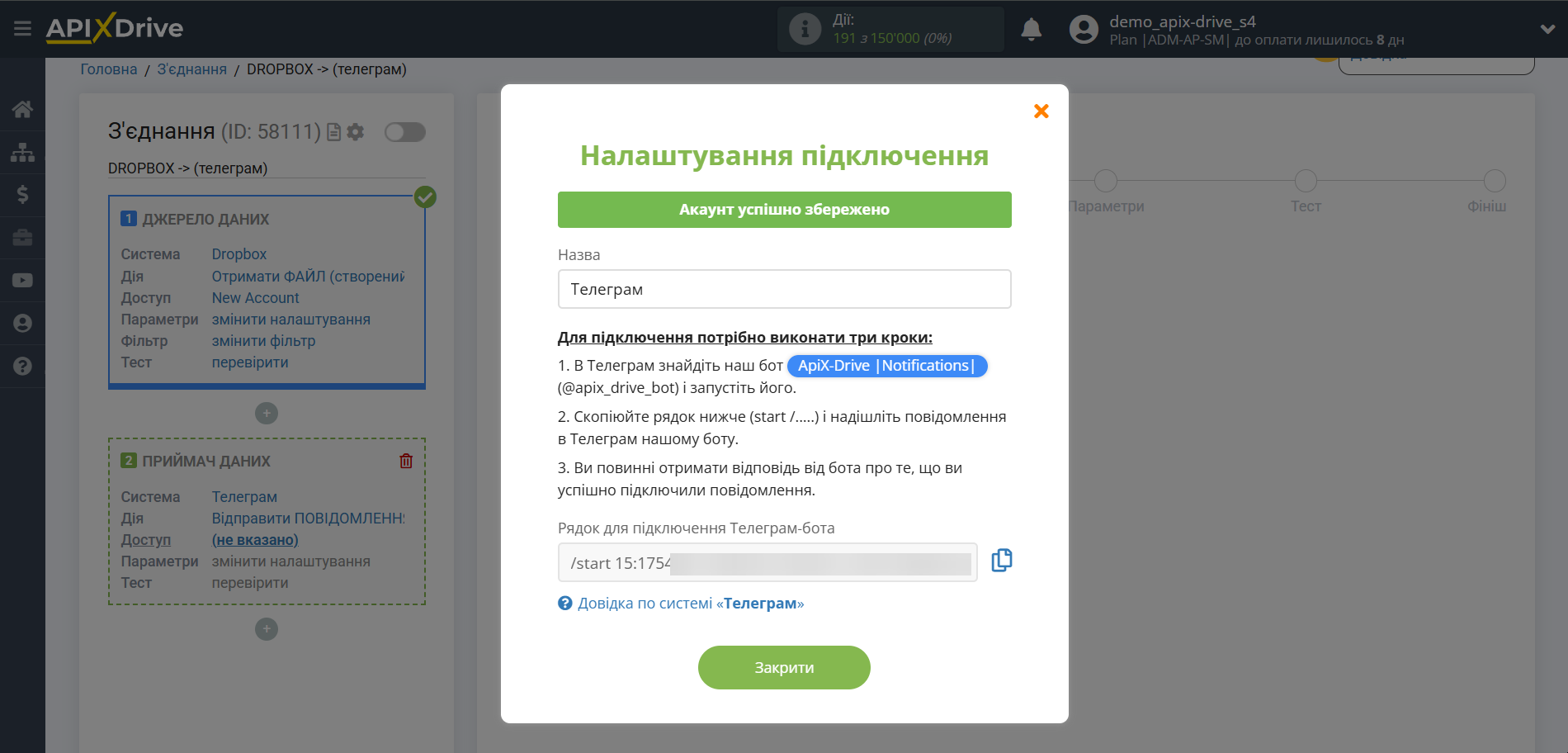This screenshot has height=753, width=1568.
Task: Click inside the Назва text field
Action: [x=783, y=289]
